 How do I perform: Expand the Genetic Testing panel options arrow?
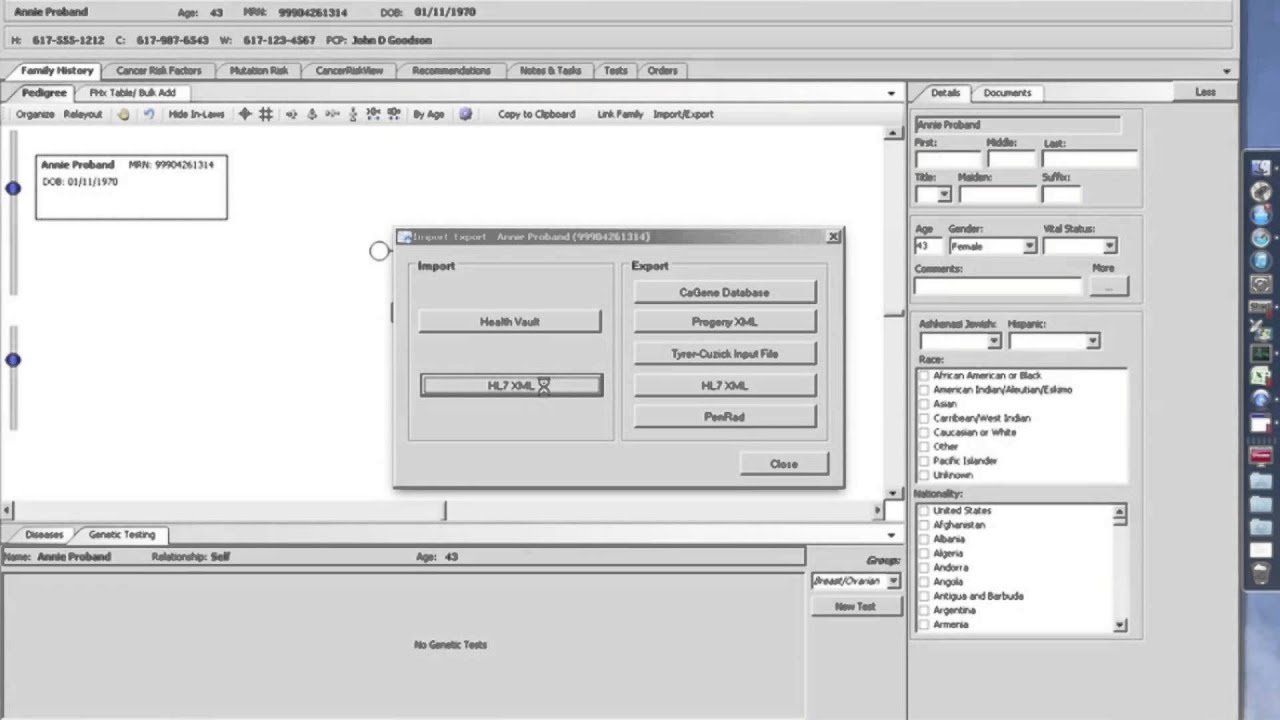(891, 535)
